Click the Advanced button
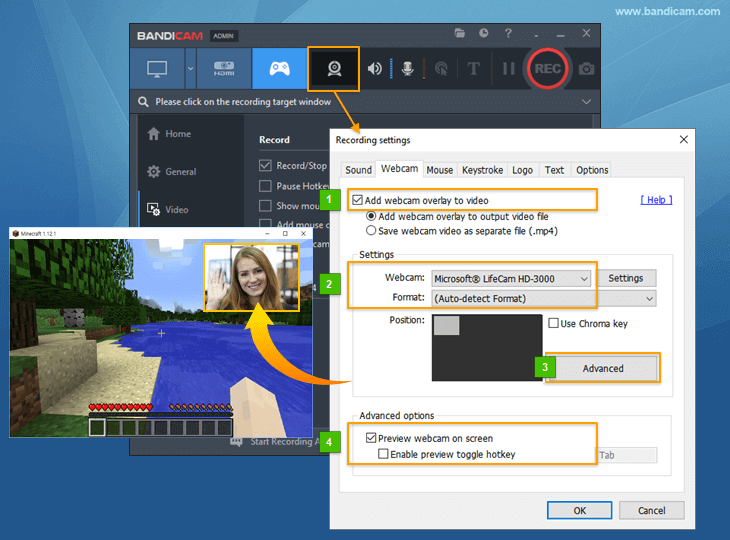This screenshot has height=540, width=730. [x=603, y=368]
